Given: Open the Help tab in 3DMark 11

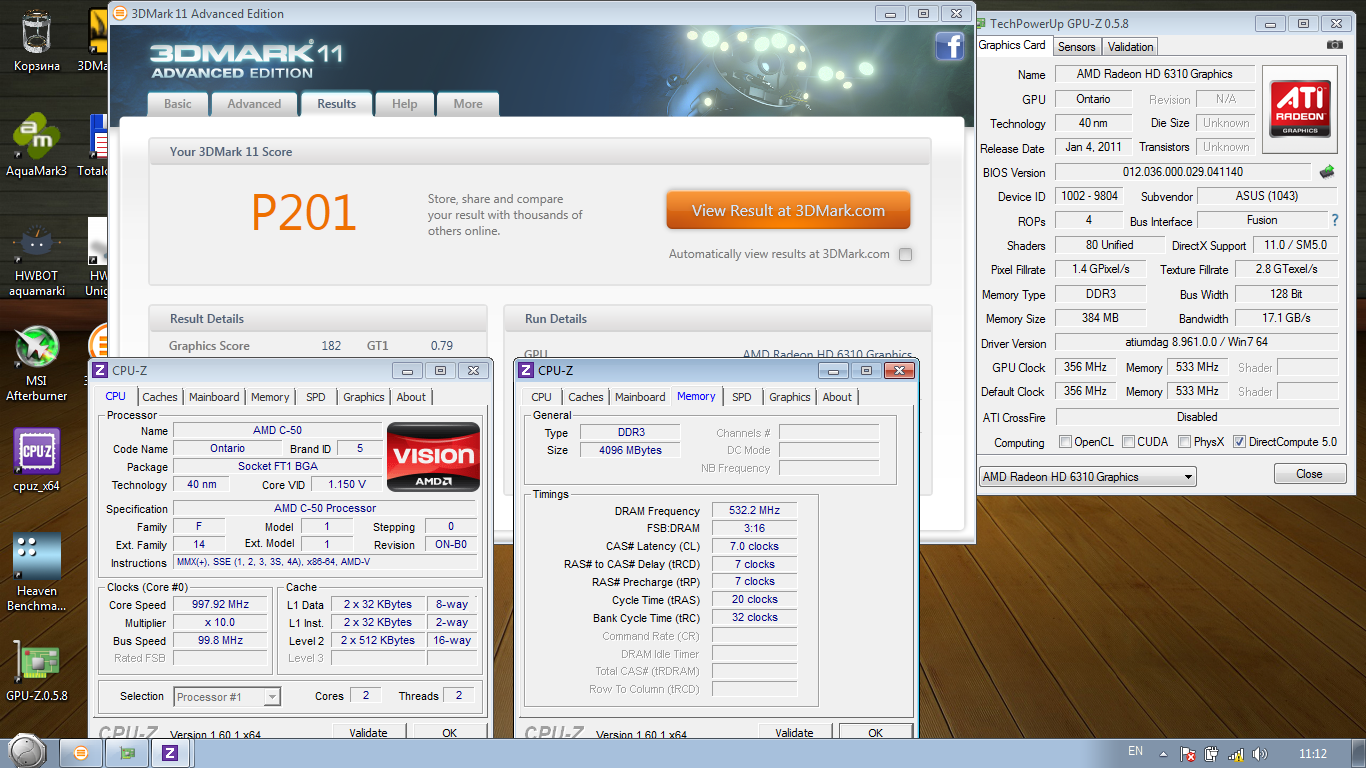Looking at the screenshot, I should tap(405, 104).
